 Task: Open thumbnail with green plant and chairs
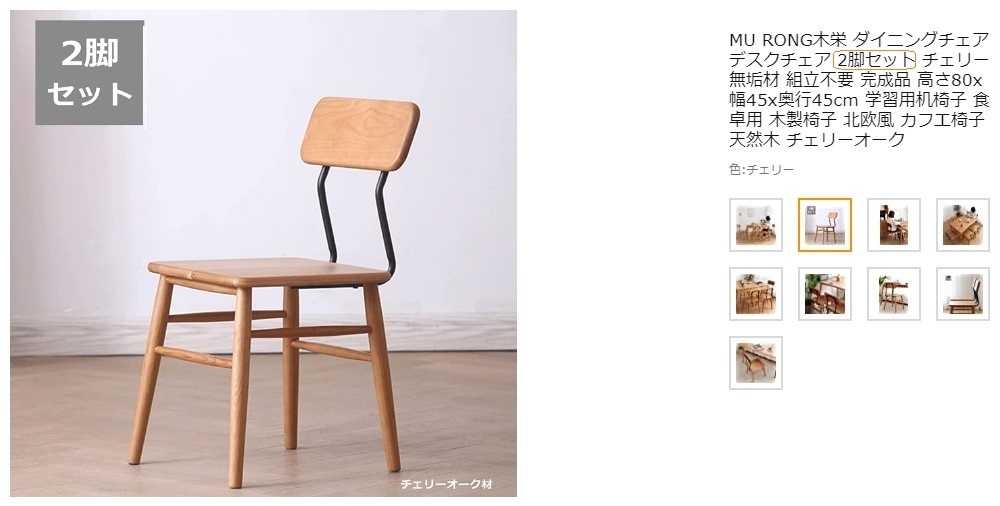coord(825,294)
